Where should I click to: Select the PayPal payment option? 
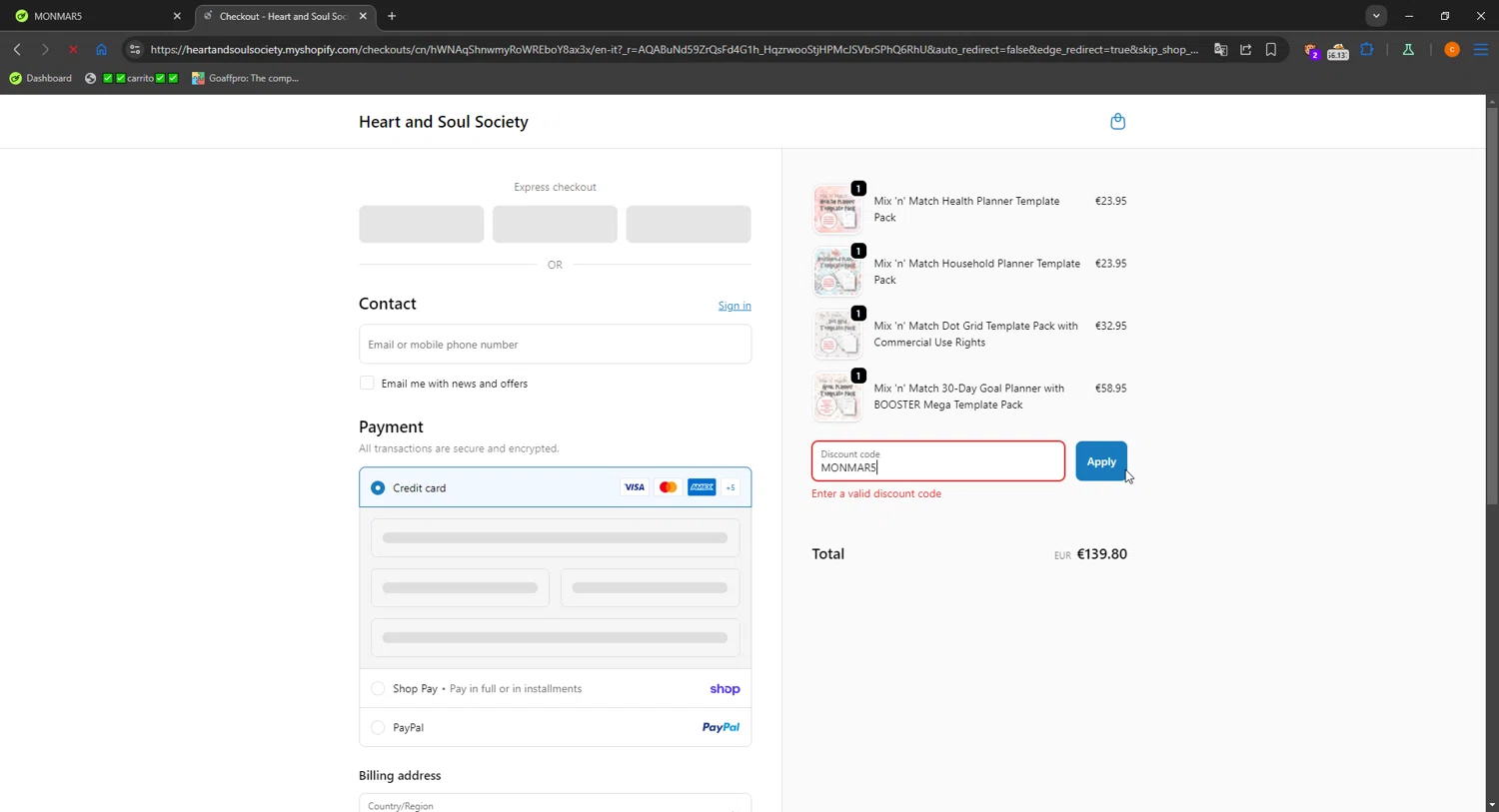tap(378, 727)
